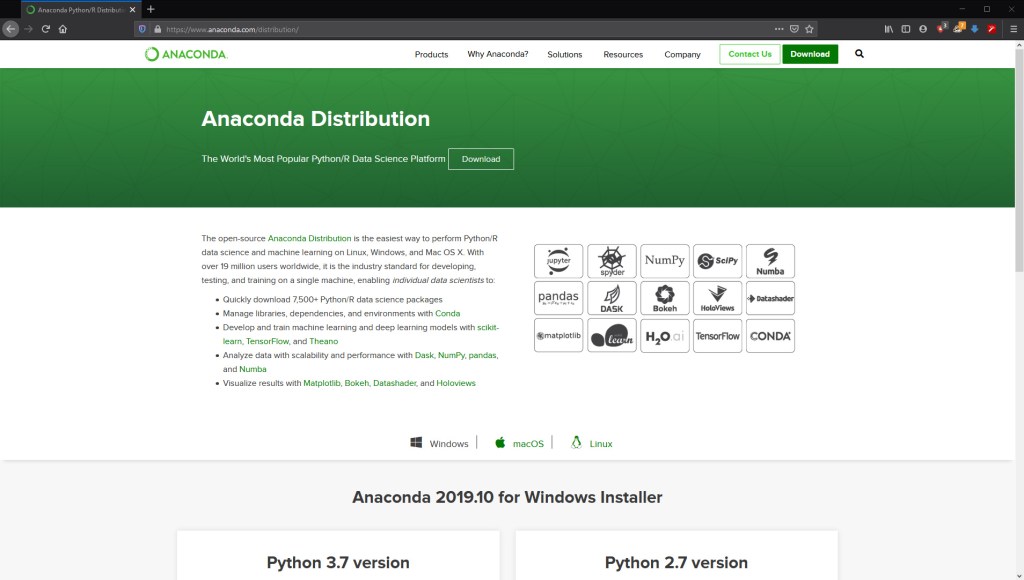This screenshot has width=1024, height=580.
Task: Click the Anaconda logo in header
Action: (x=186, y=54)
